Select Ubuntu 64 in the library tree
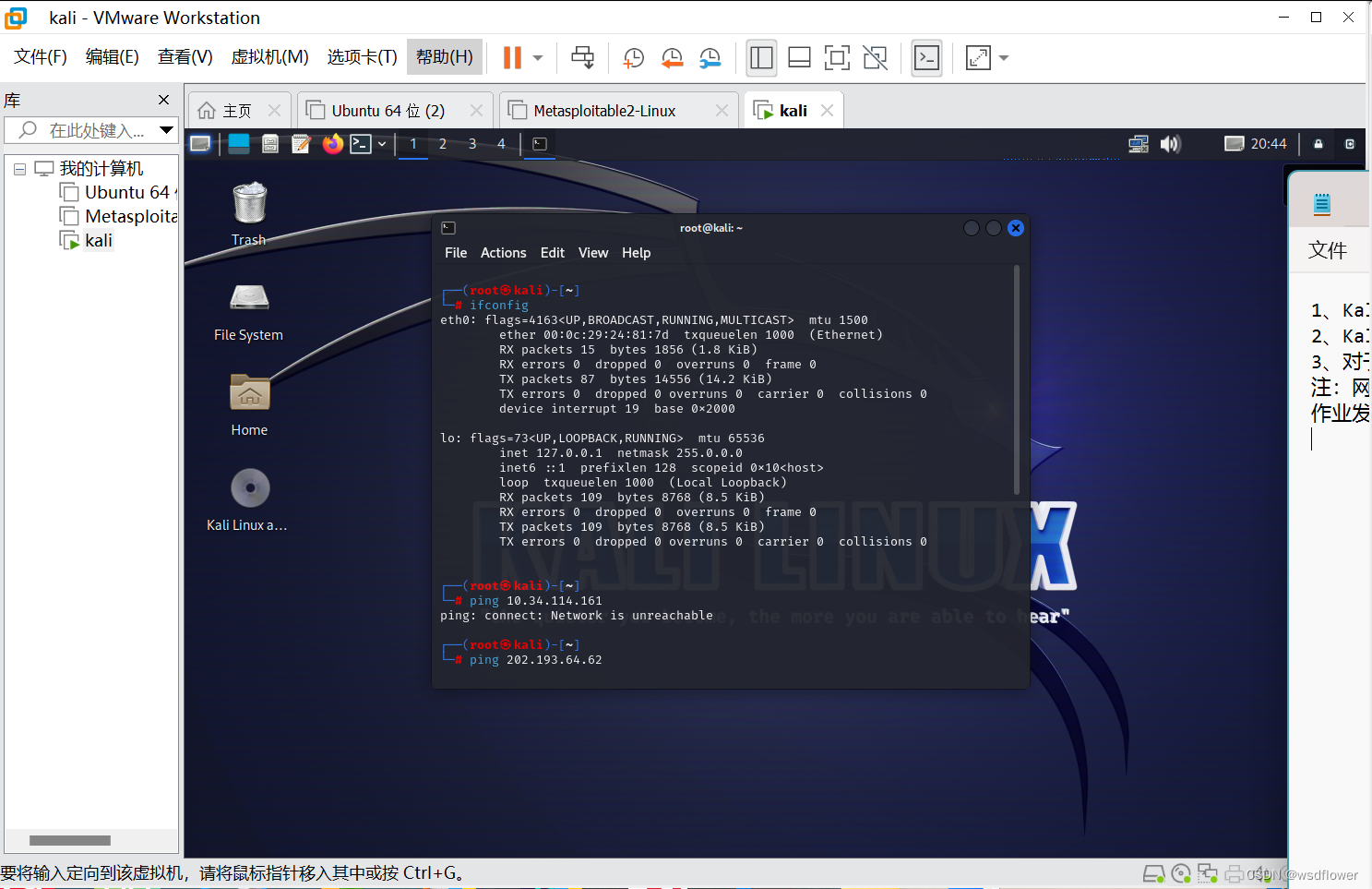 click(117, 192)
